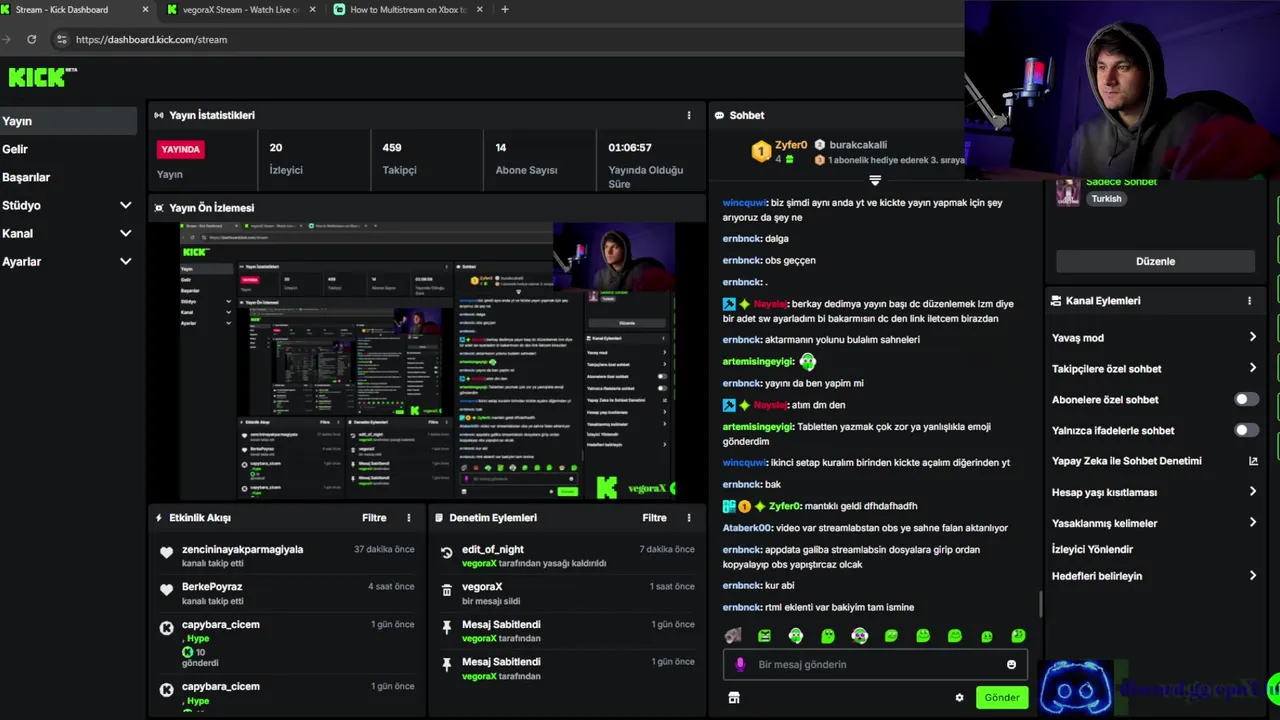This screenshot has width=1280, height=720.
Task: Close the vegoraX Stream browser tab
Action: pyautogui.click(x=312, y=10)
